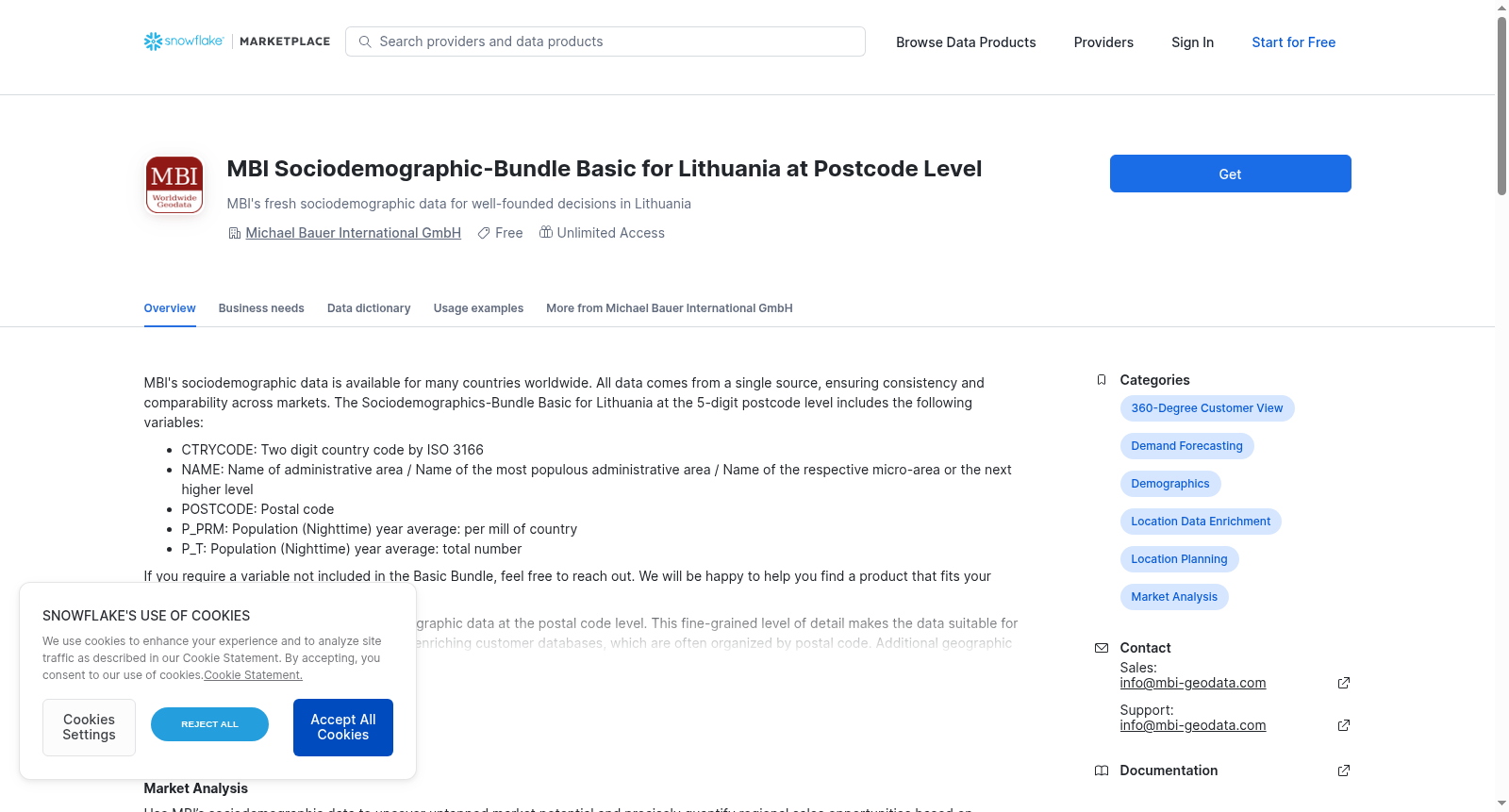Click the Free price tag icon
The image size is (1509, 812).
pos(484,233)
